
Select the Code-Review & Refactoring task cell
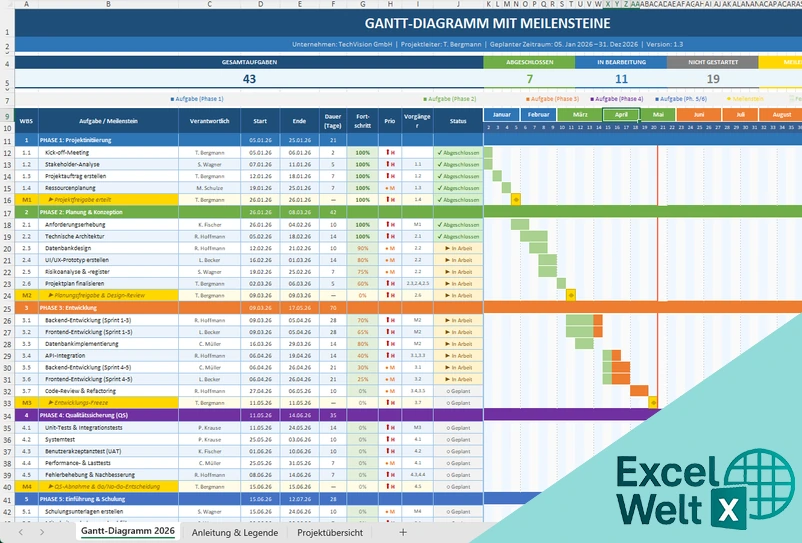[108, 391]
